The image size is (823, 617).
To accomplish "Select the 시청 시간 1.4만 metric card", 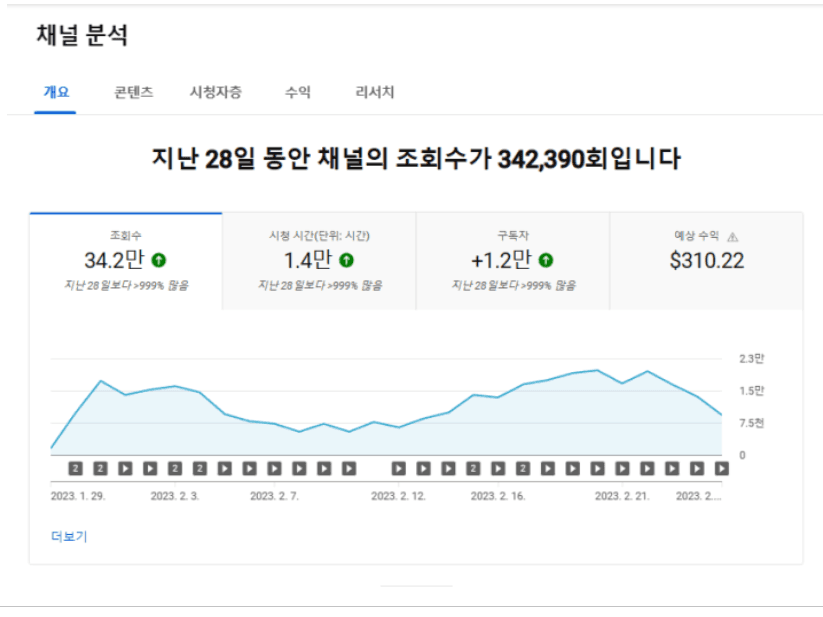I will 319,261.
